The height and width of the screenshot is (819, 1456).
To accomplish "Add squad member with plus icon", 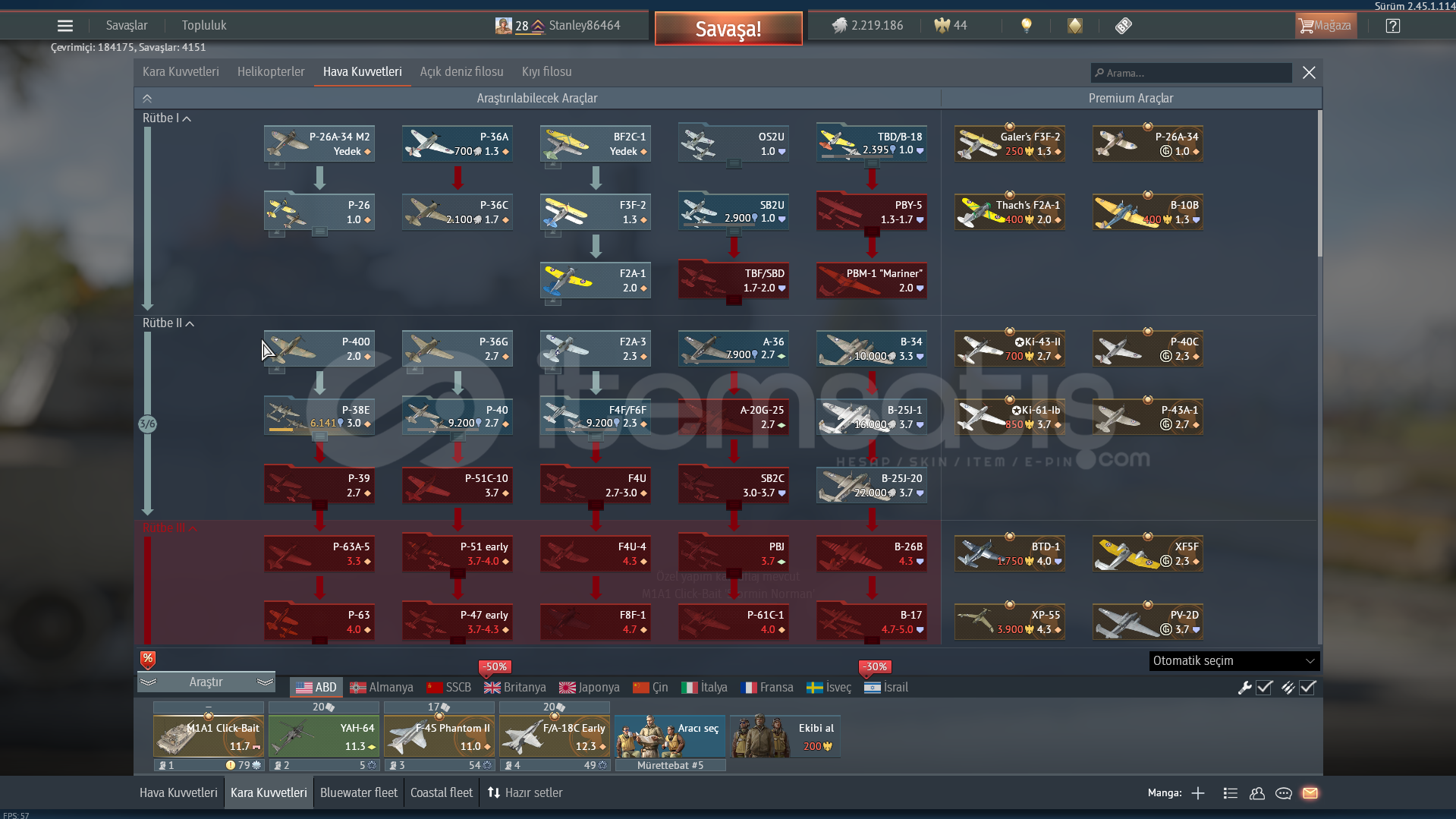I will tap(1198, 793).
